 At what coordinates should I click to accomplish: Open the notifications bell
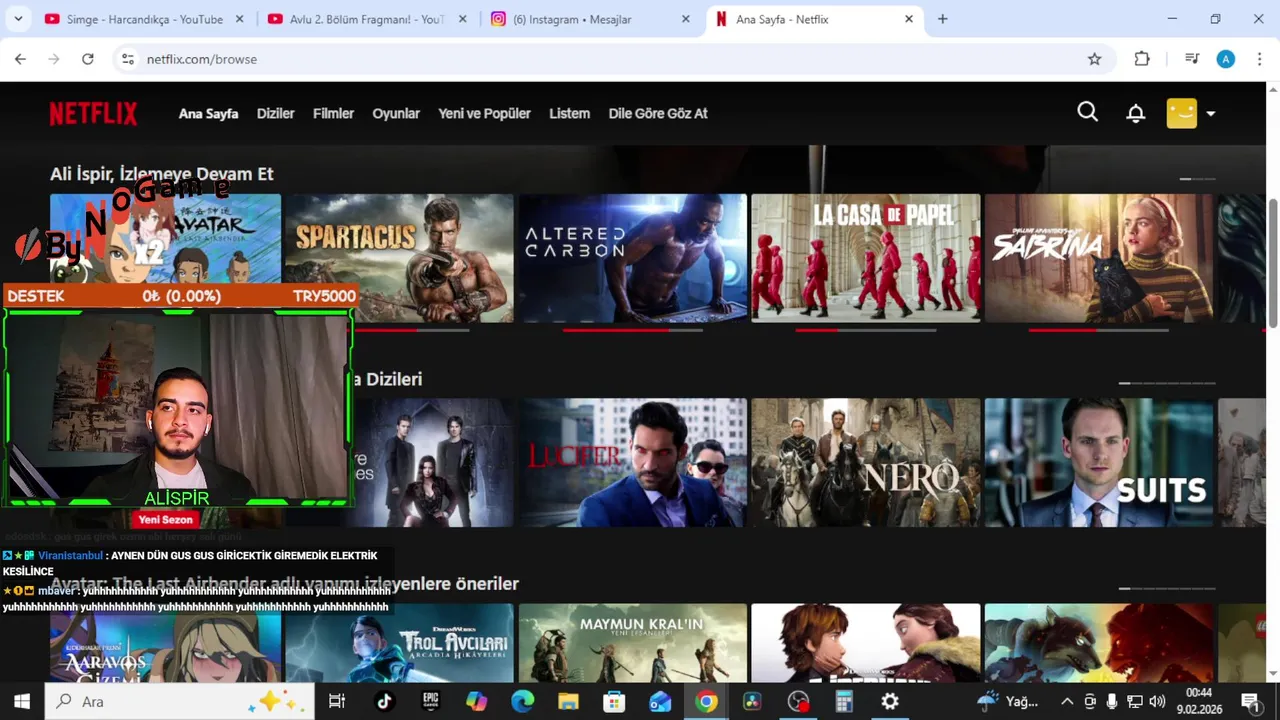tap(1135, 113)
